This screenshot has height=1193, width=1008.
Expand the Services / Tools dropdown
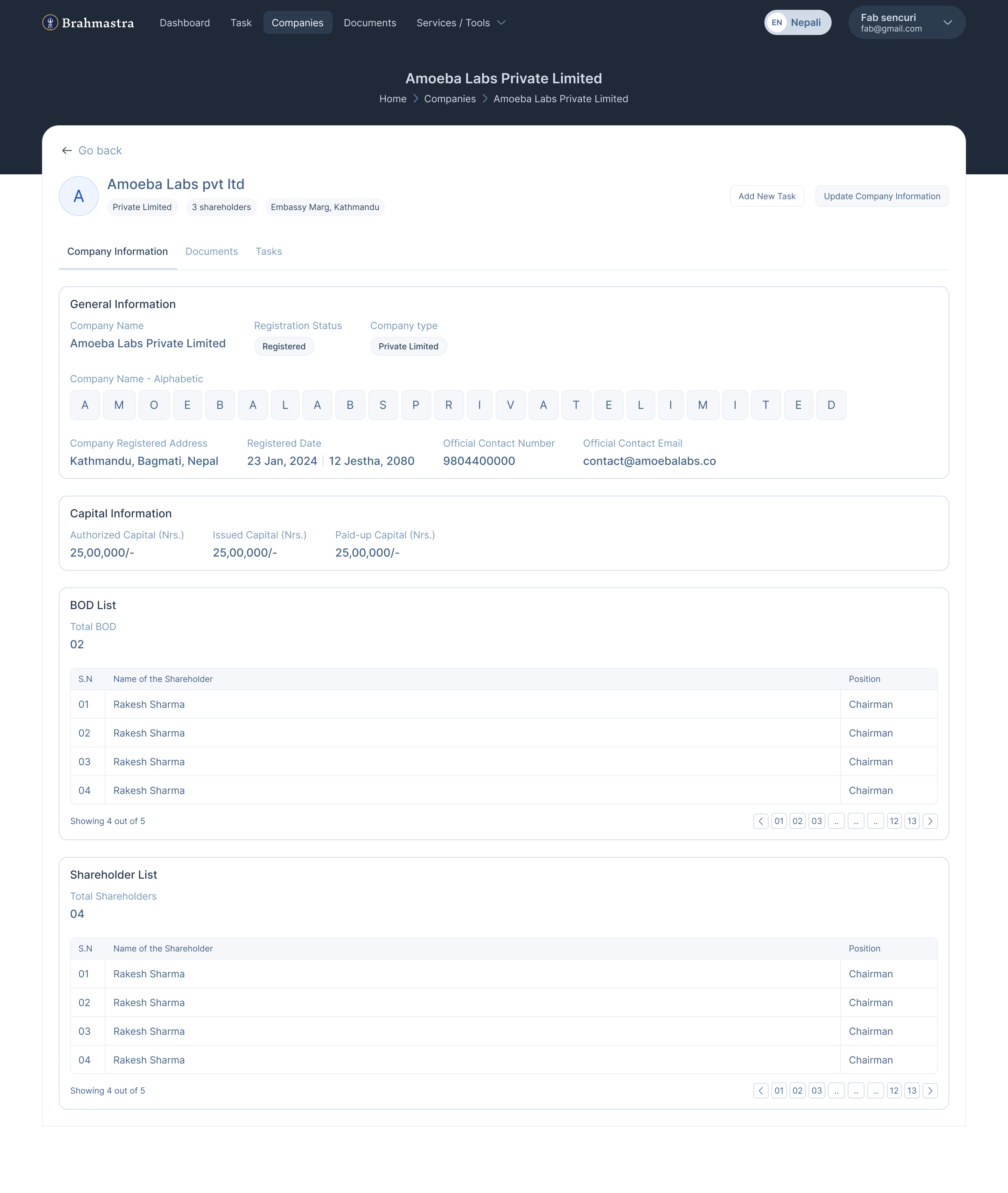[x=461, y=23]
